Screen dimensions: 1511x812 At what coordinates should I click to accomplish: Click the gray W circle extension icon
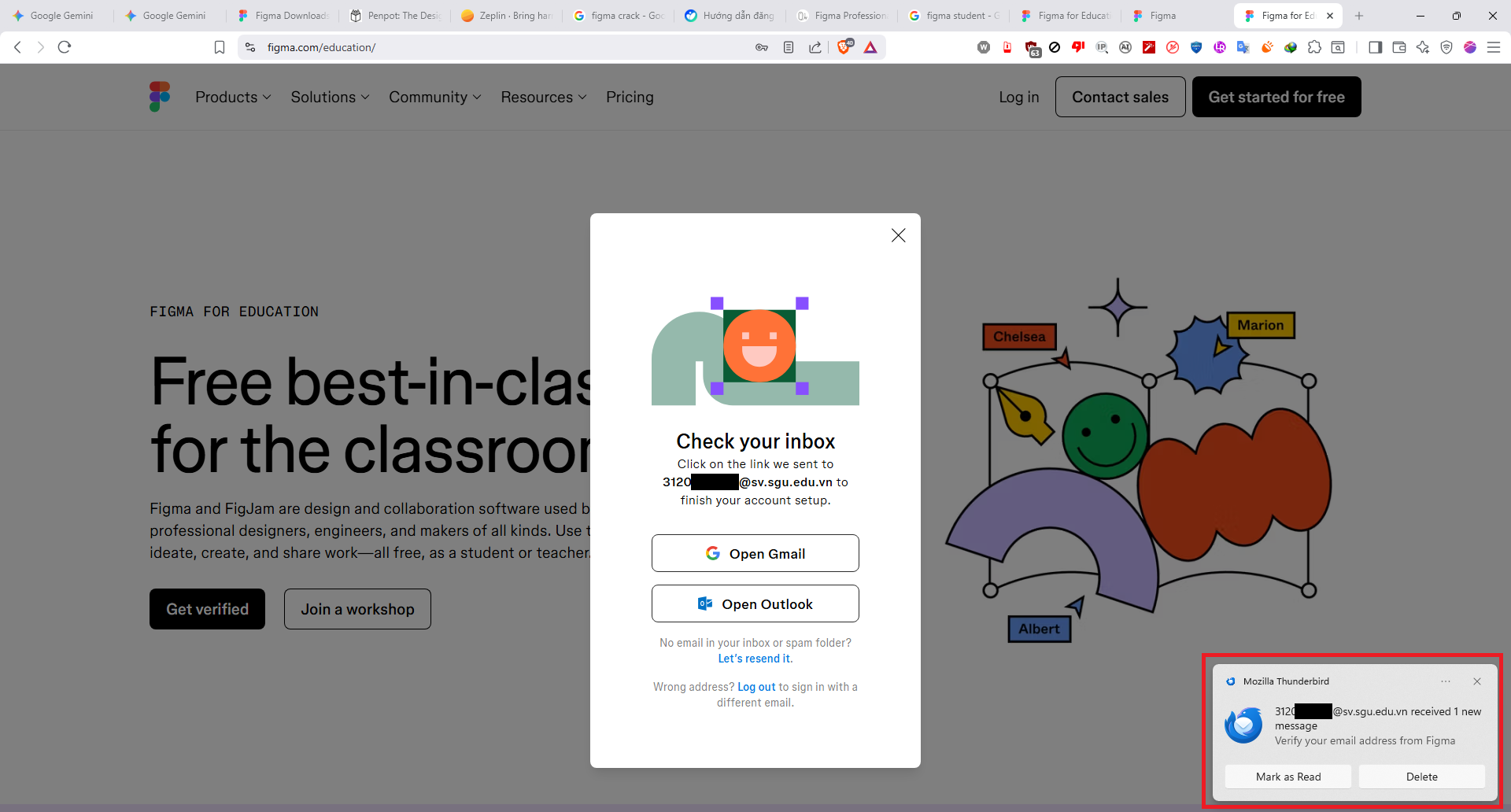coord(984,47)
